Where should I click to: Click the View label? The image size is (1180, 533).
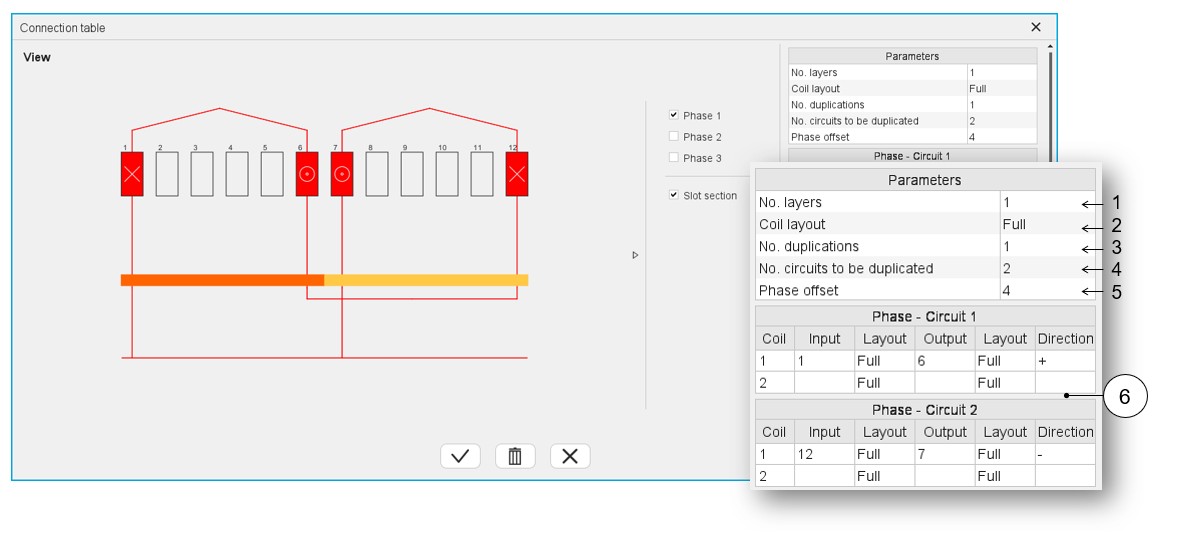point(37,57)
